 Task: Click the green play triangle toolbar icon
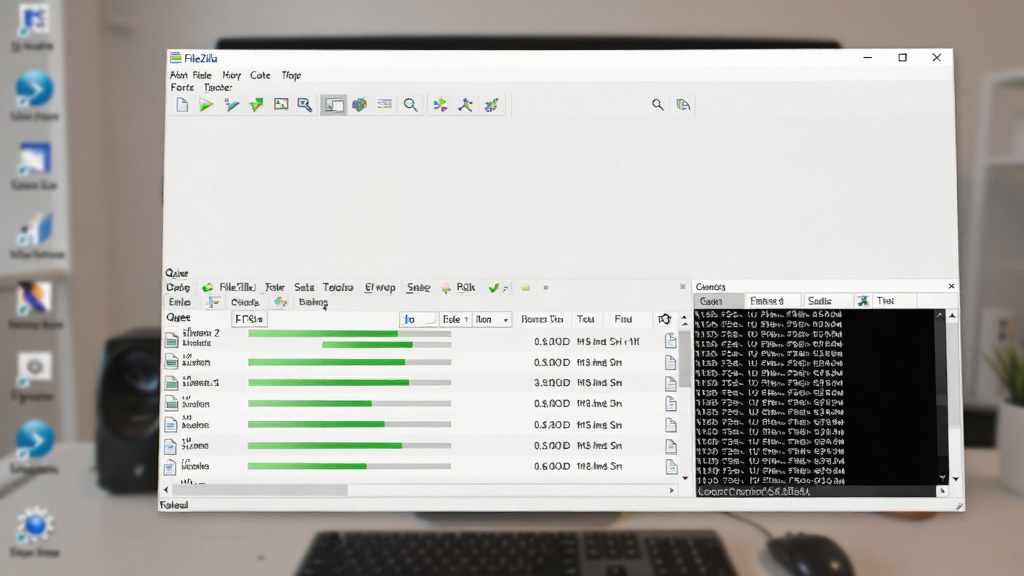[x=206, y=105]
